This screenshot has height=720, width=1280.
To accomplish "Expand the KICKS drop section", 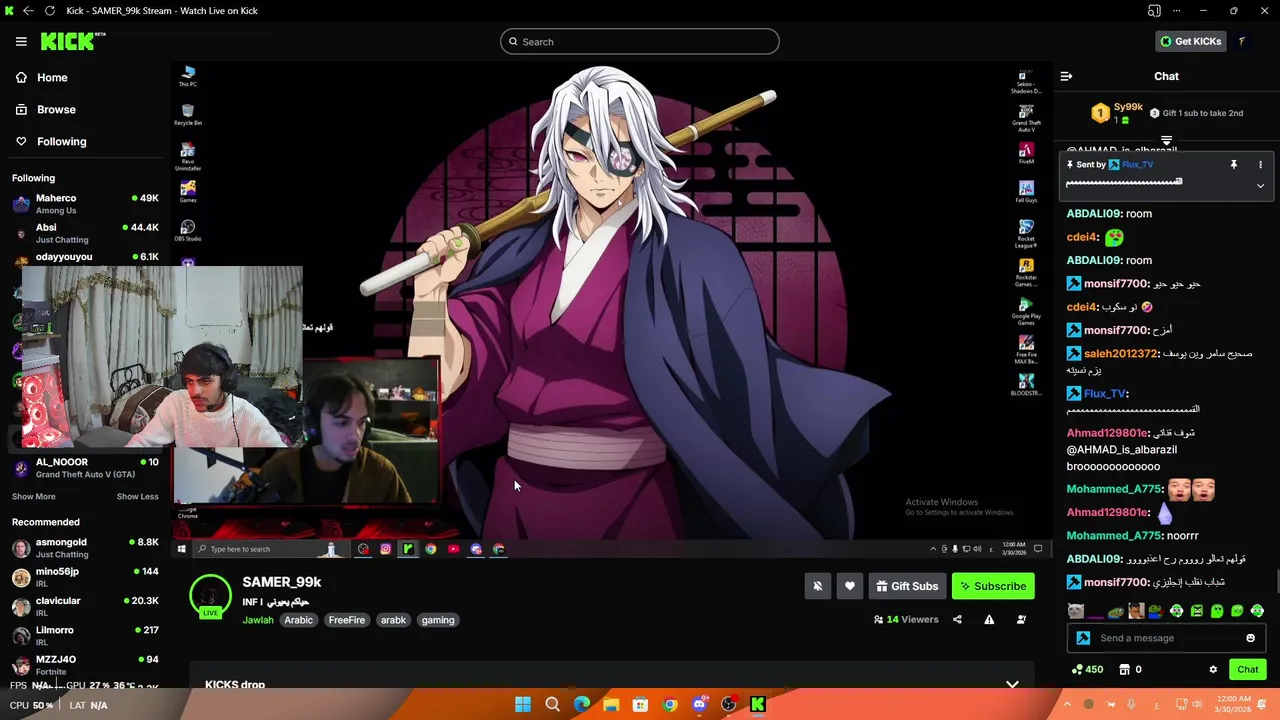I will (1012, 685).
